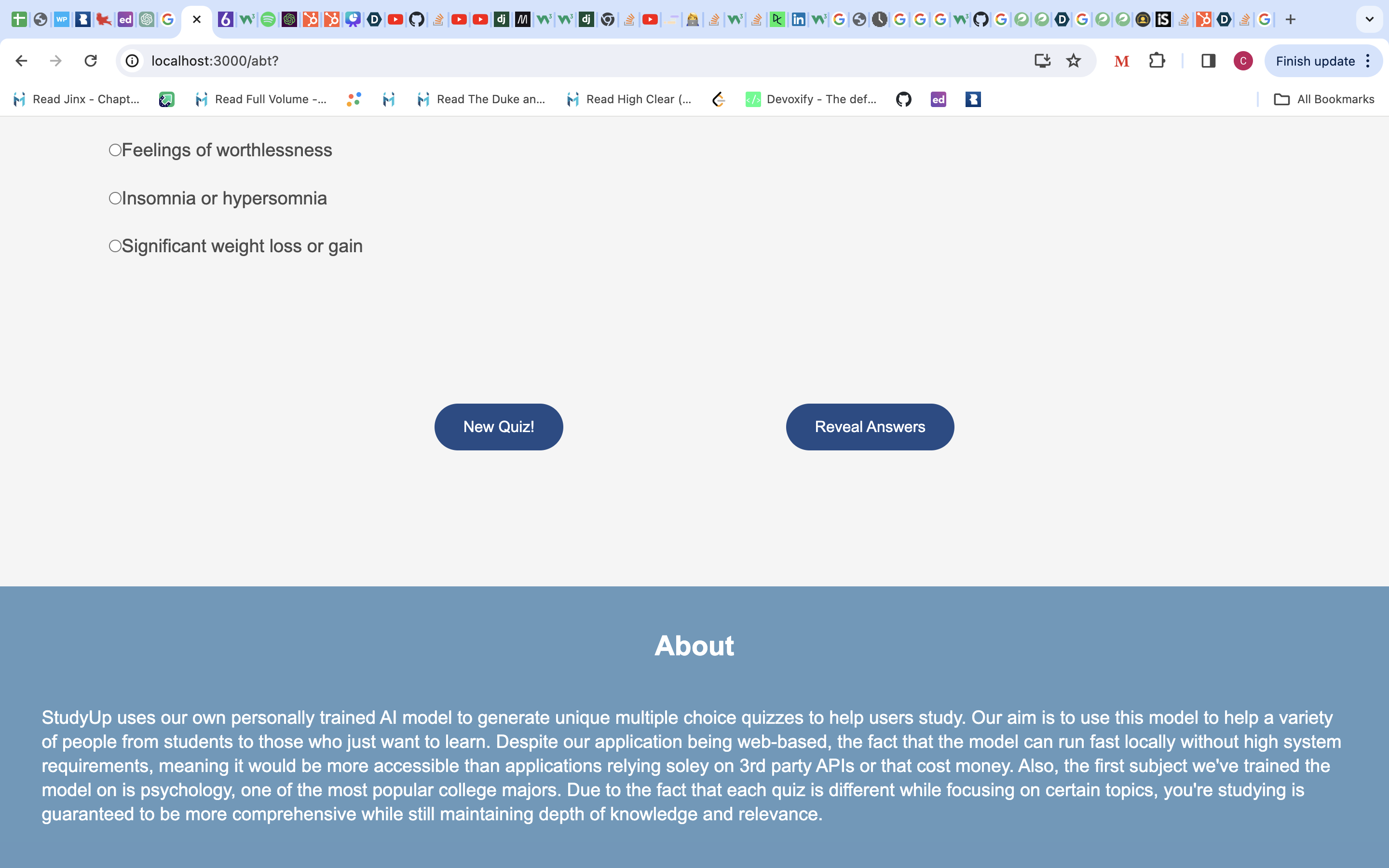Click the site information icon

133,61
